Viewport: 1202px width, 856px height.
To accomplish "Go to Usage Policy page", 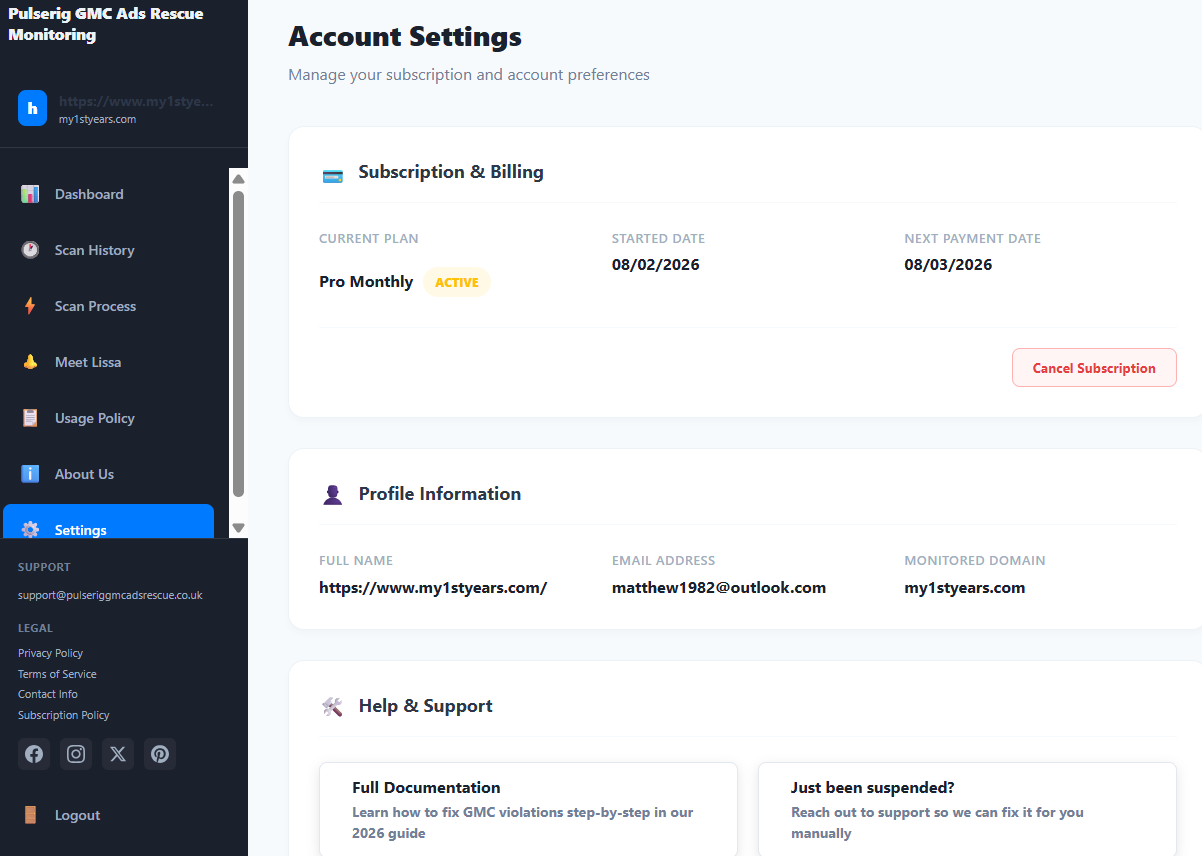I will (x=94, y=418).
